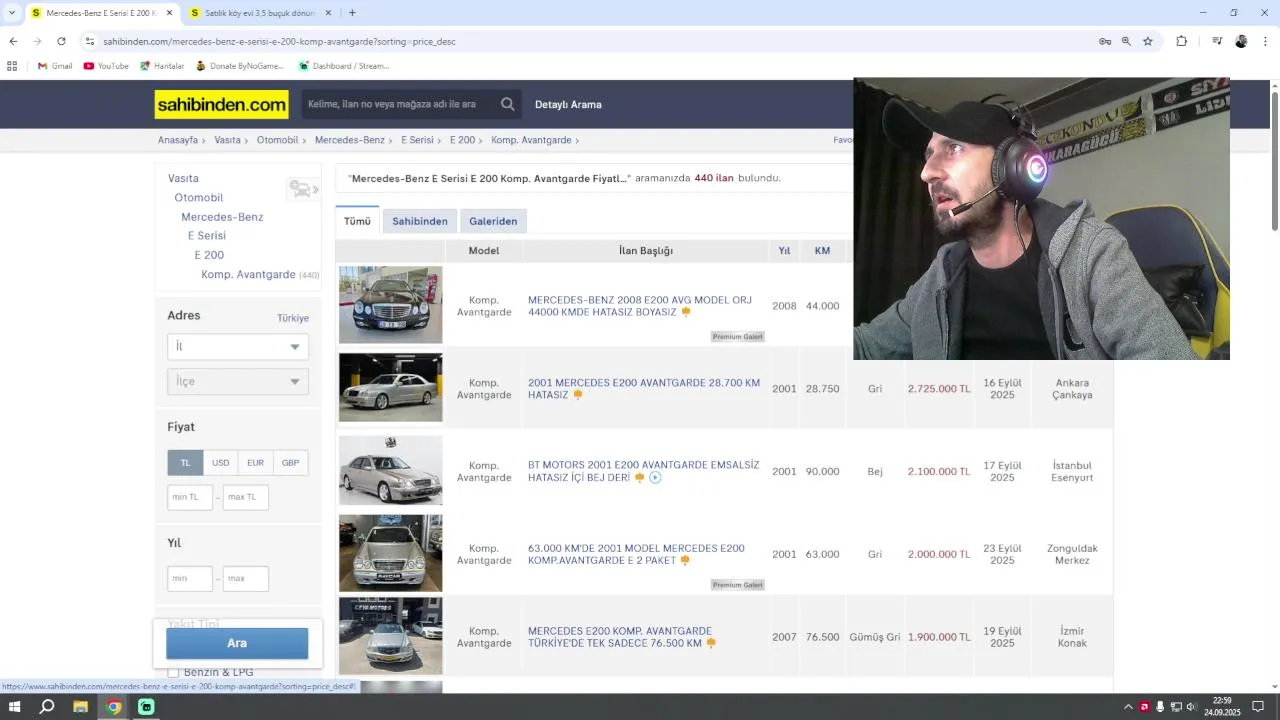Switch to the Satılık köy evi browser tab
Screen dimensions: 1280x720
click(x=260, y=13)
